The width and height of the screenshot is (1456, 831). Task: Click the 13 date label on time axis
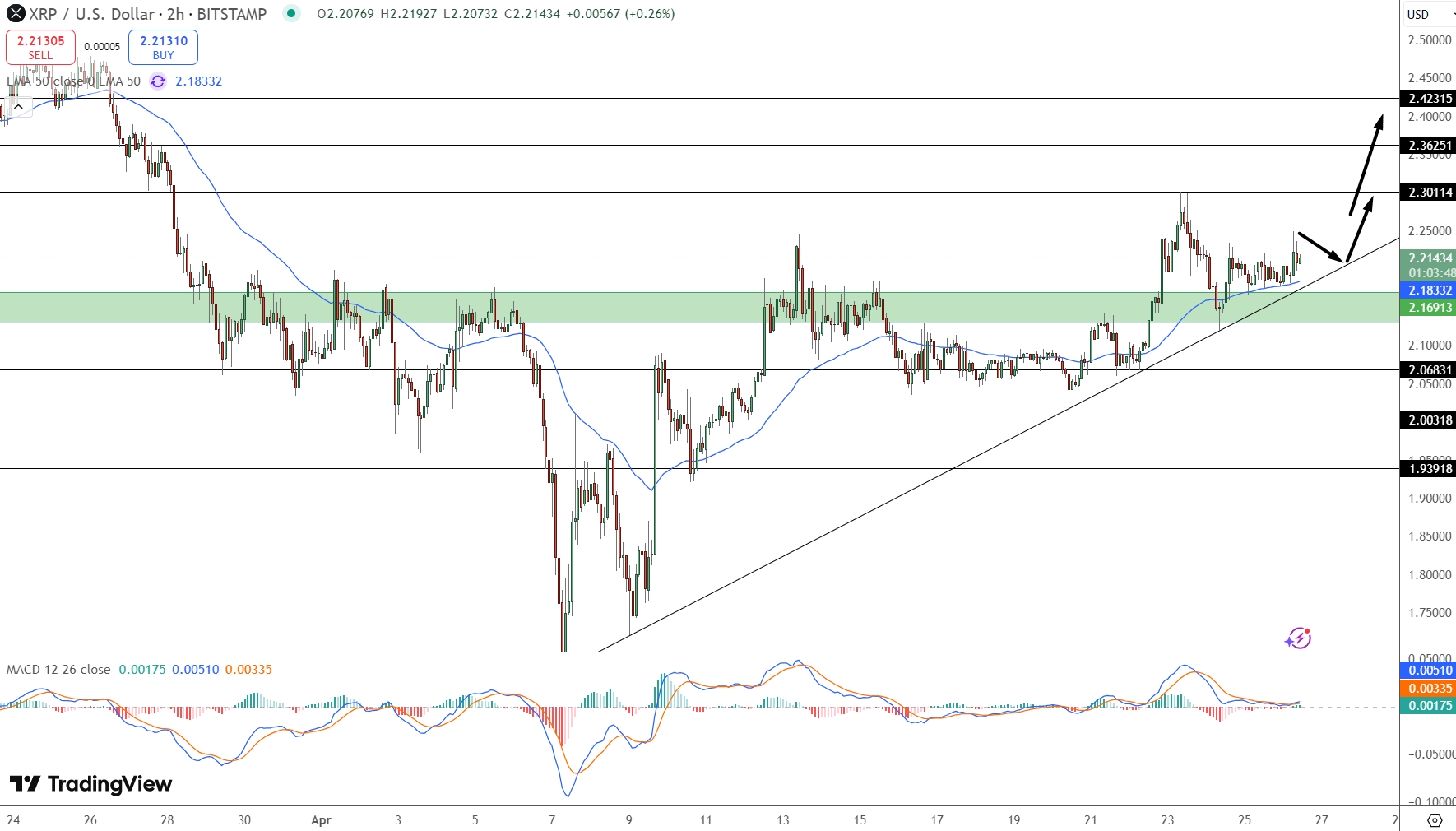tap(783, 820)
